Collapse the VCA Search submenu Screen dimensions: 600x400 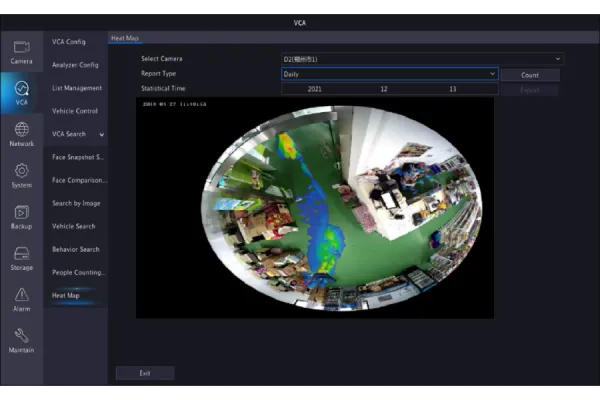[x=101, y=134]
